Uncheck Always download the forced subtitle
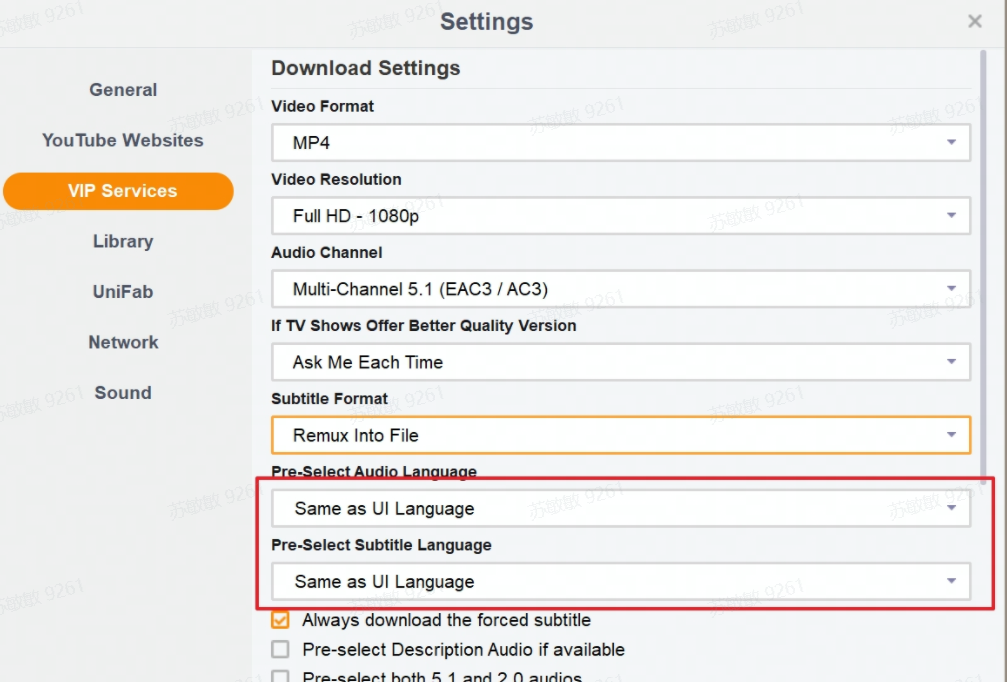This screenshot has width=1007, height=682. (x=281, y=620)
